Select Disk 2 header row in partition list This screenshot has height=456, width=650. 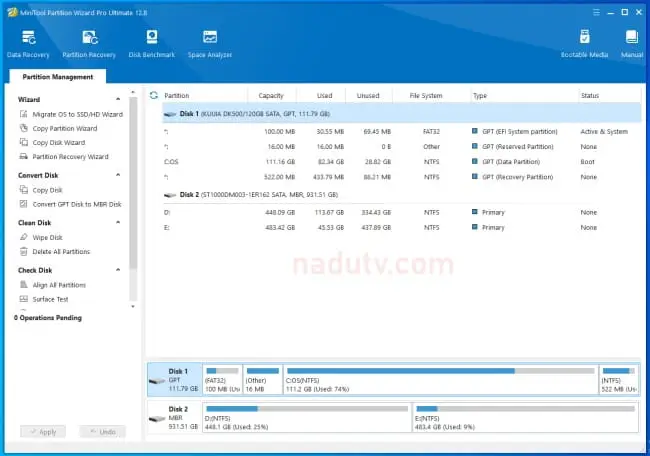click(x=401, y=194)
